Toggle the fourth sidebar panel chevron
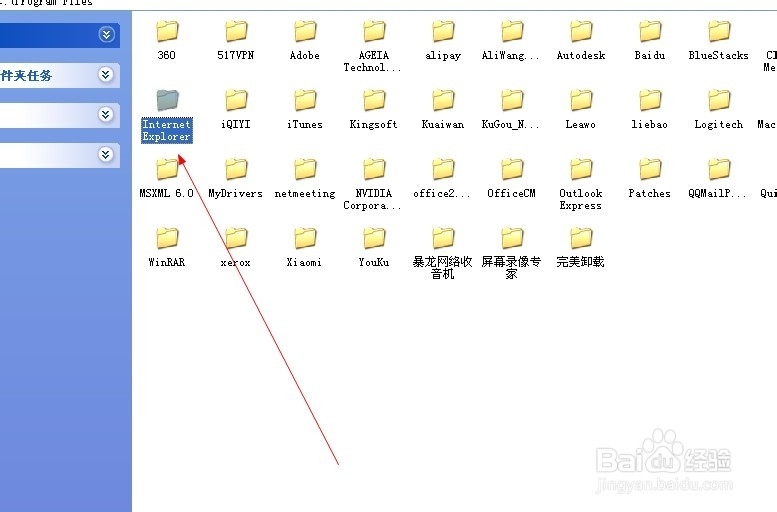Image resolution: width=777 pixels, height=512 pixels. coord(106,155)
